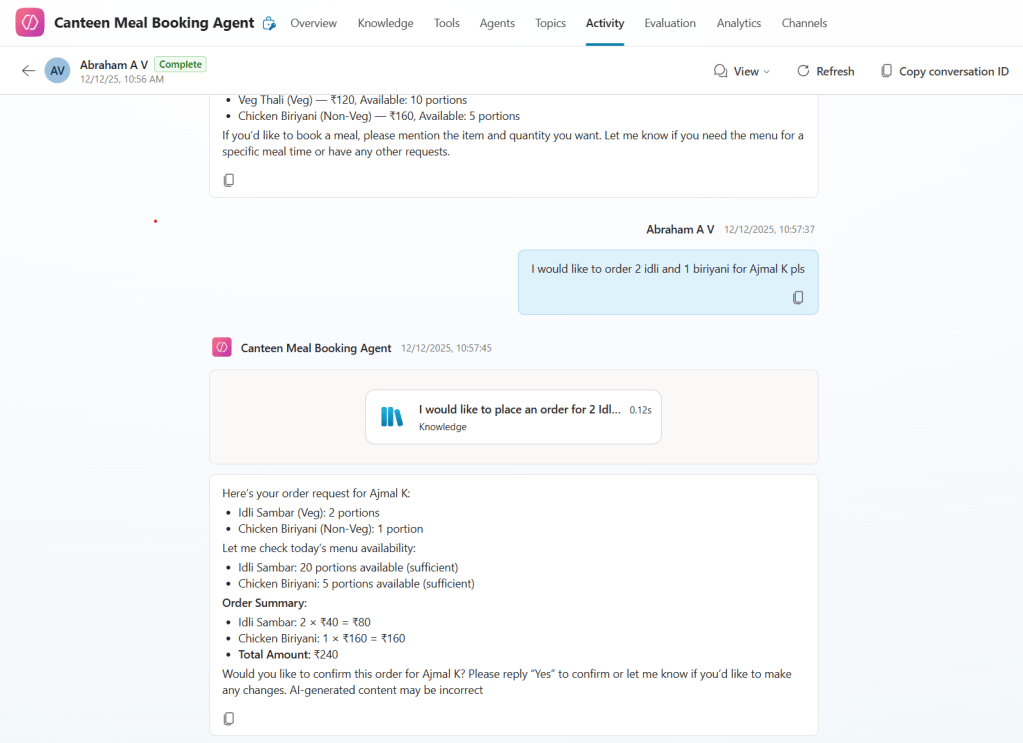This screenshot has height=743, width=1023.
Task: Click the agent edit icon beside the title
Action: click(268, 24)
